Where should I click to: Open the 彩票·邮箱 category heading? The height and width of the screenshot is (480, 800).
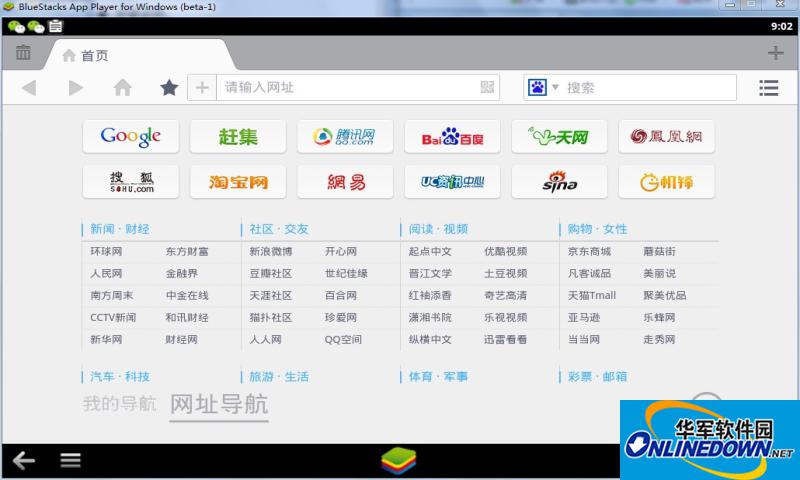tap(597, 376)
